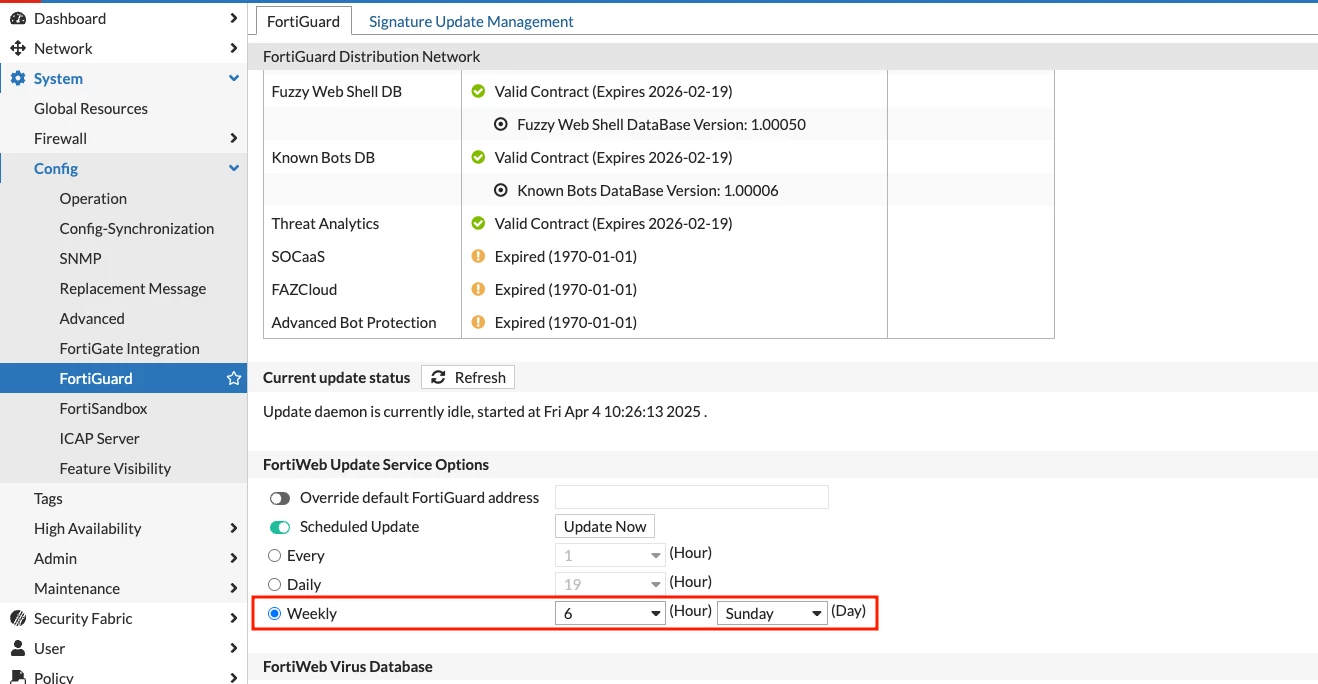Viewport: 1318px width, 684px height.
Task: Click the Policy icon in sidebar
Action: click(x=17, y=677)
